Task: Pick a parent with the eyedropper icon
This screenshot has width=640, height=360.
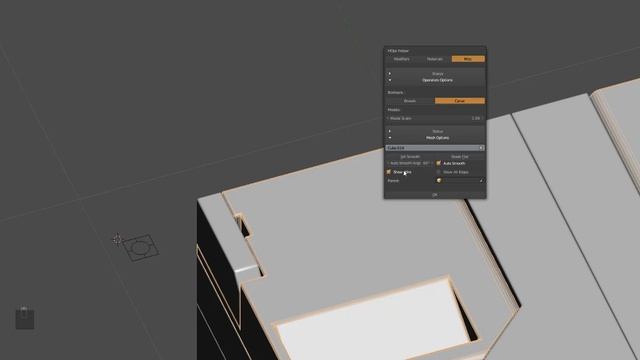Action: tap(481, 180)
